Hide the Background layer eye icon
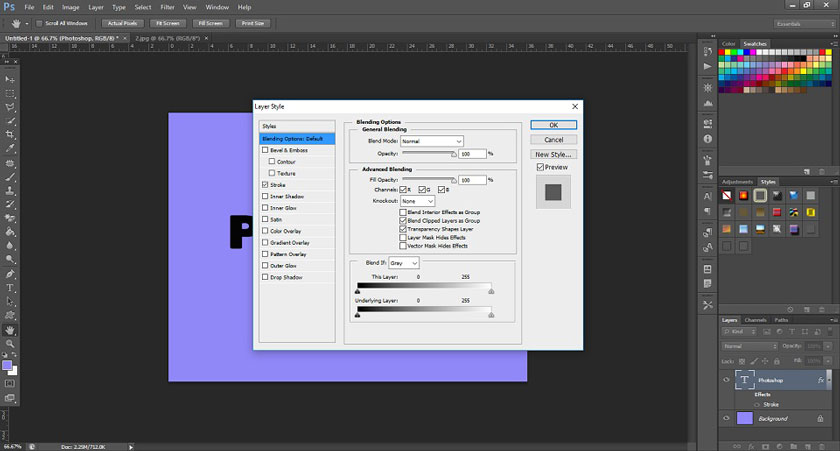 pos(726,418)
